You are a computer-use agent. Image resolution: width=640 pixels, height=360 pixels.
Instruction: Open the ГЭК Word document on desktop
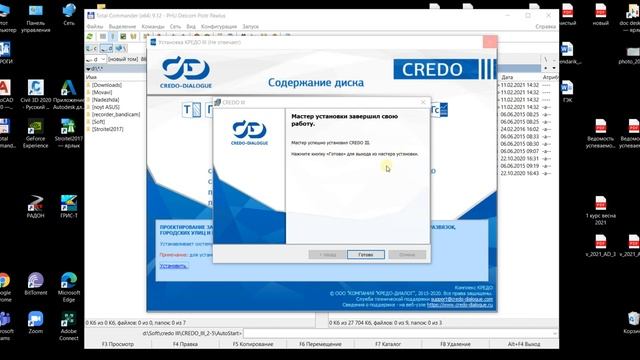pos(567,92)
